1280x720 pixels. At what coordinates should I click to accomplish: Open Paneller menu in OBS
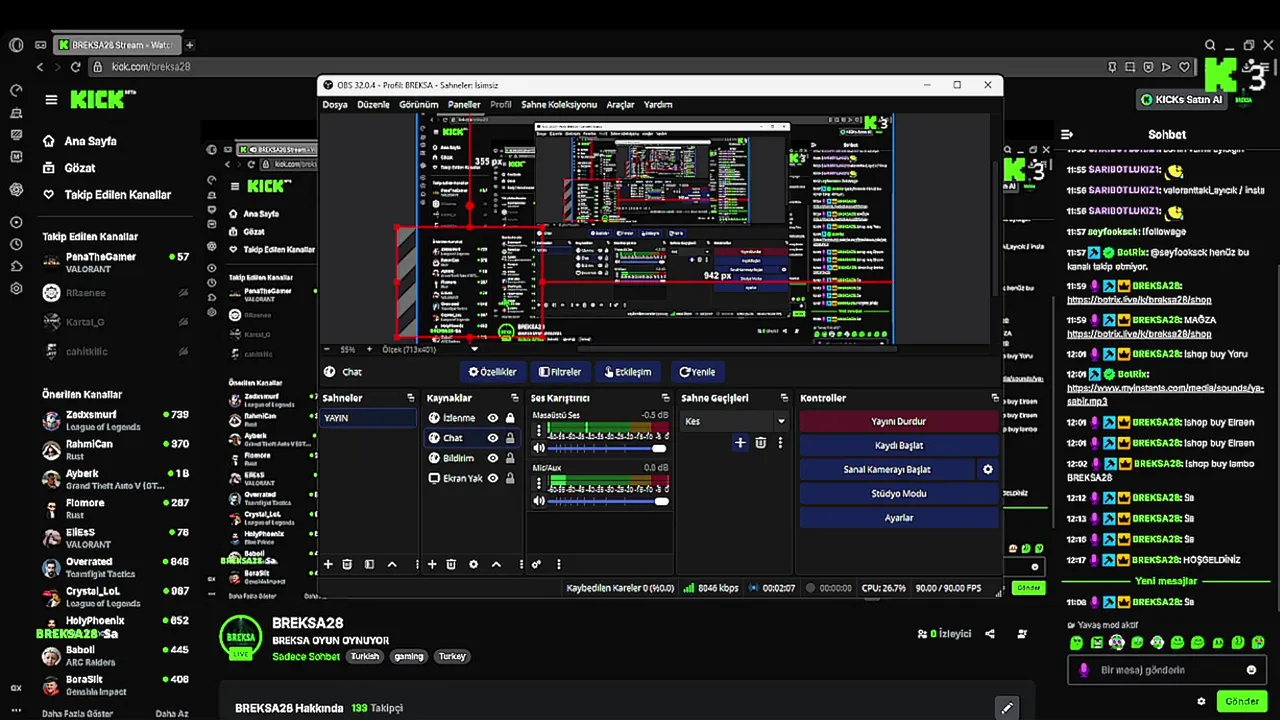pyautogui.click(x=464, y=105)
